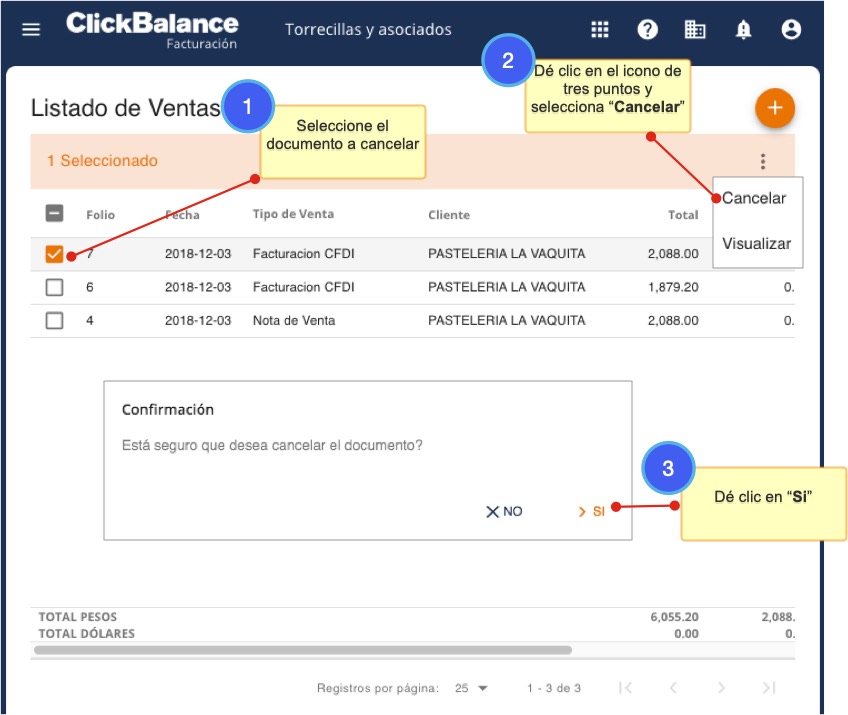Confirm cancellation by clicking SI
The width and height of the screenshot is (848, 715).
point(592,511)
